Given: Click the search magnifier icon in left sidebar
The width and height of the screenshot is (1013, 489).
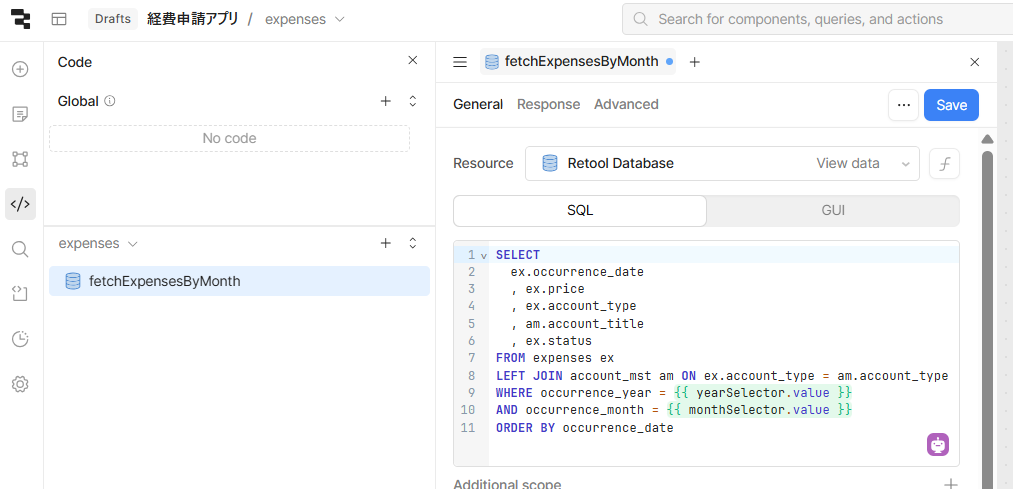Looking at the screenshot, I should [20, 249].
